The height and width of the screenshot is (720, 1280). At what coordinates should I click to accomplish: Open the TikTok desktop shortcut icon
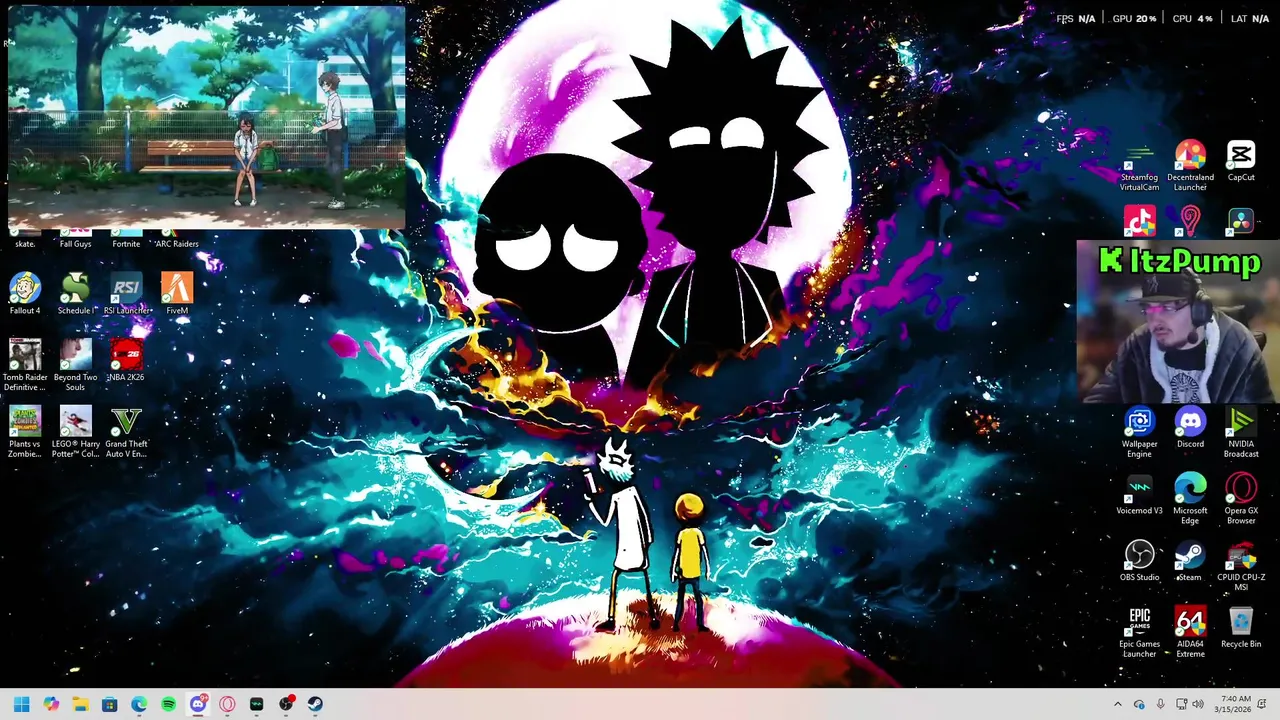[x=1139, y=221]
